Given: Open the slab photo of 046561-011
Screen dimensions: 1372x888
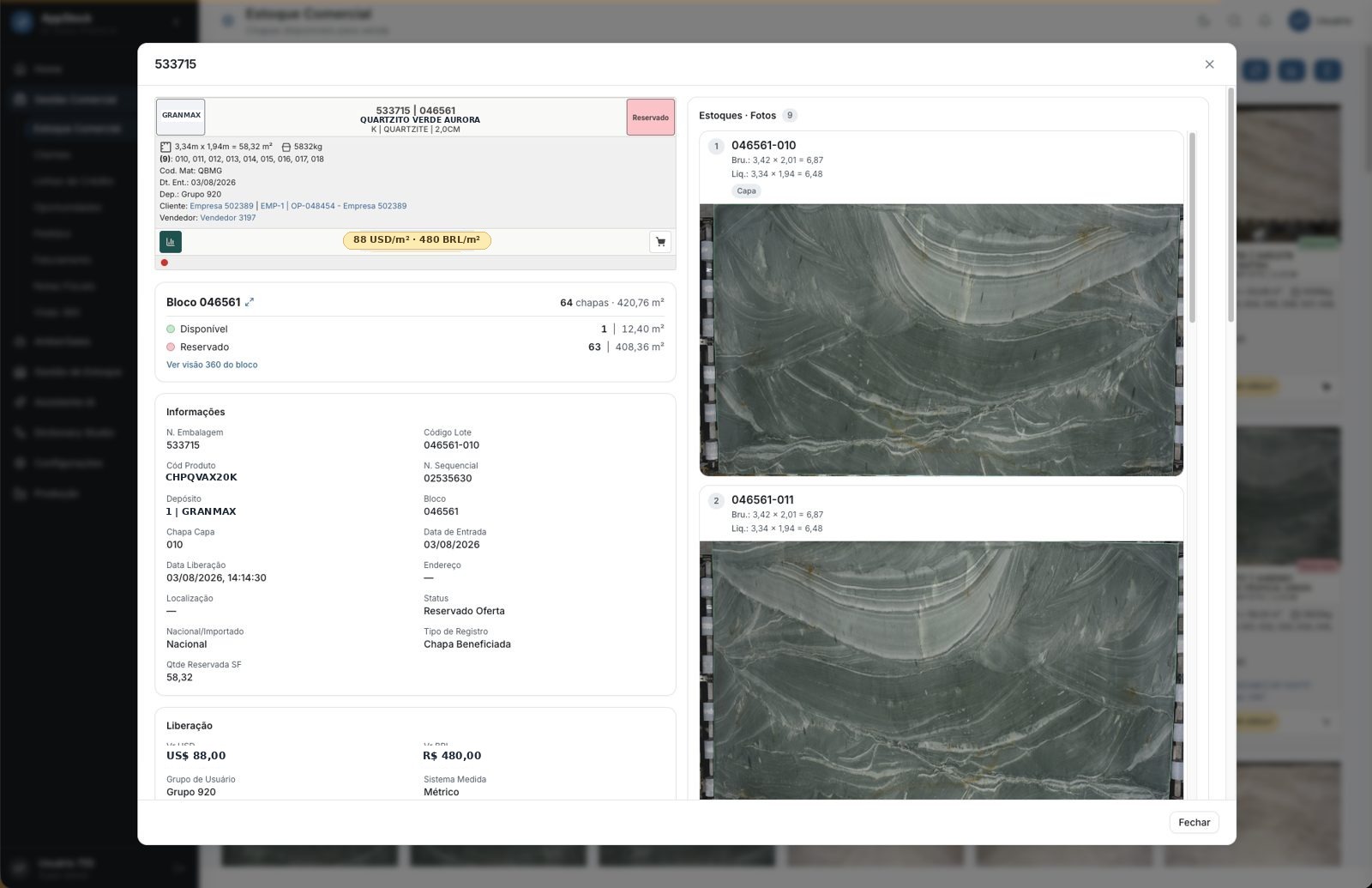Looking at the screenshot, I should pyautogui.click(x=942, y=670).
